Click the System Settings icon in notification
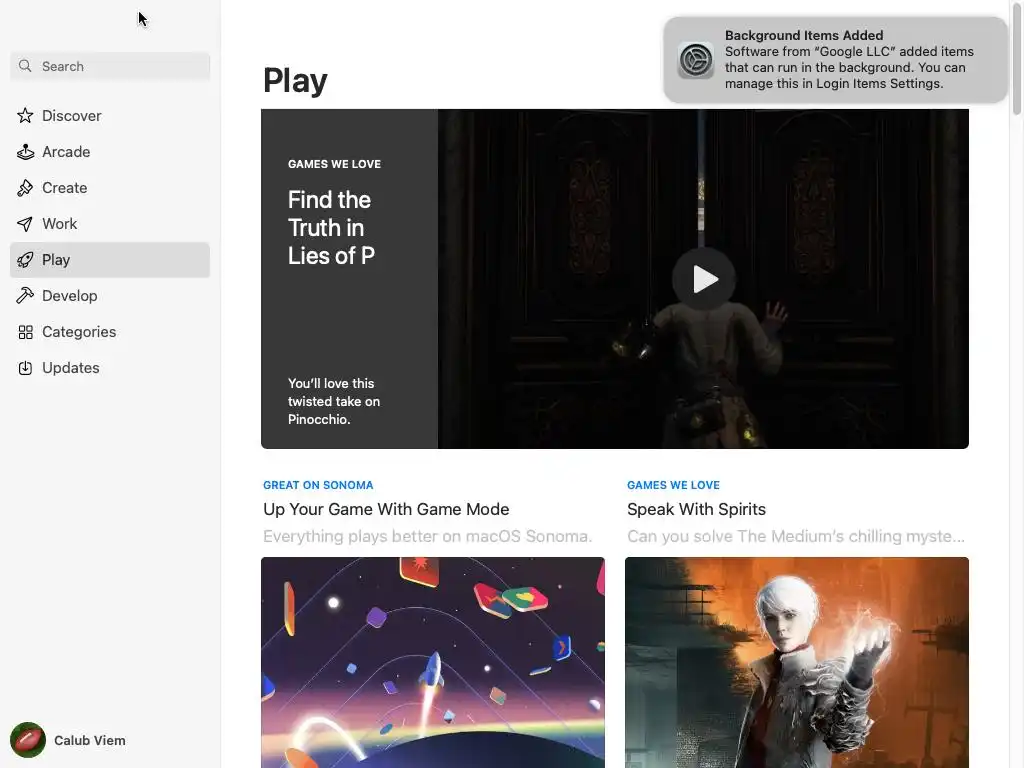This screenshot has width=1024, height=768. (696, 60)
